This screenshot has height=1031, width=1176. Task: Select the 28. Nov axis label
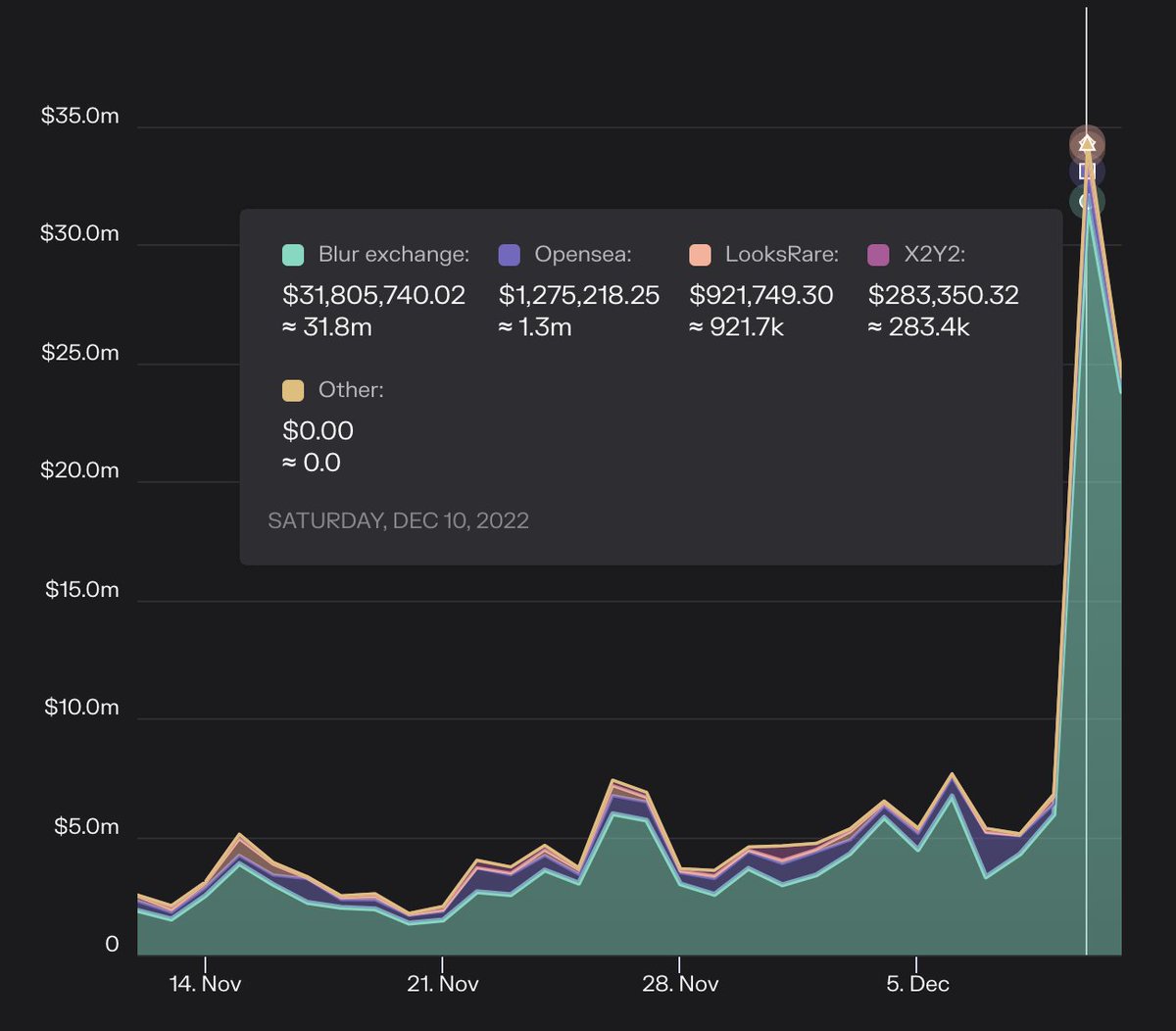pos(680,983)
